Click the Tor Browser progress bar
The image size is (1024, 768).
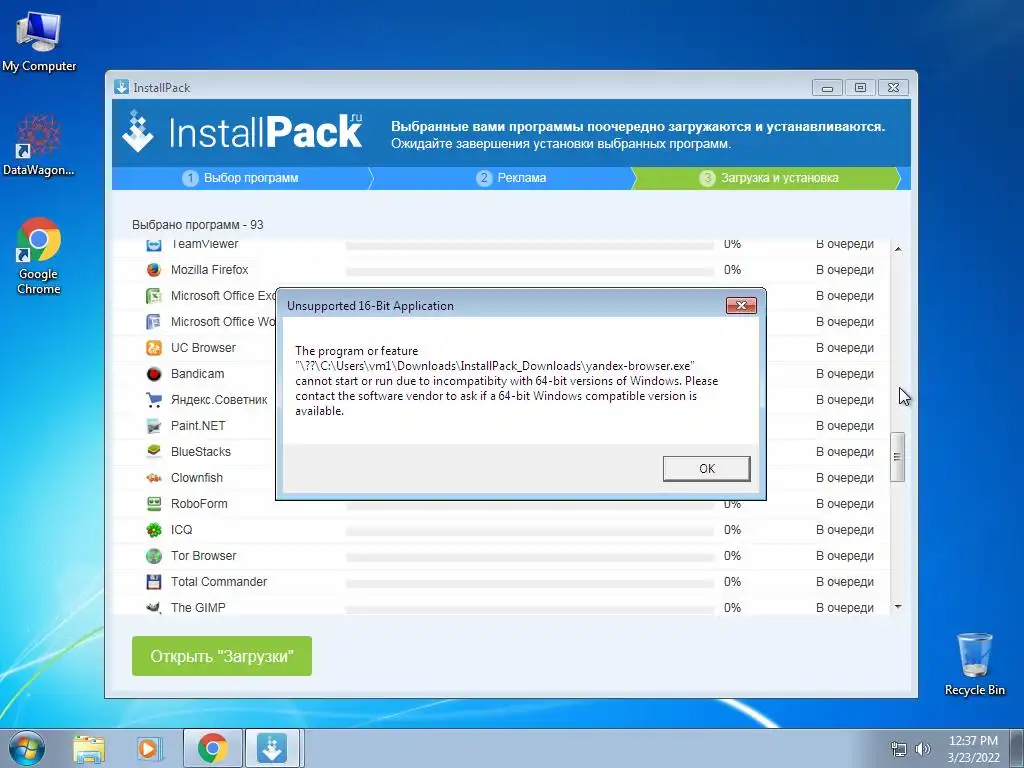pos(530,557)
